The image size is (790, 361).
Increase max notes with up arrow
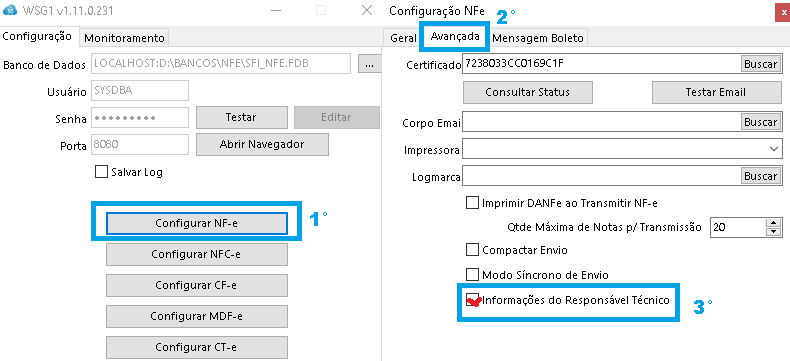coord(773,223)
